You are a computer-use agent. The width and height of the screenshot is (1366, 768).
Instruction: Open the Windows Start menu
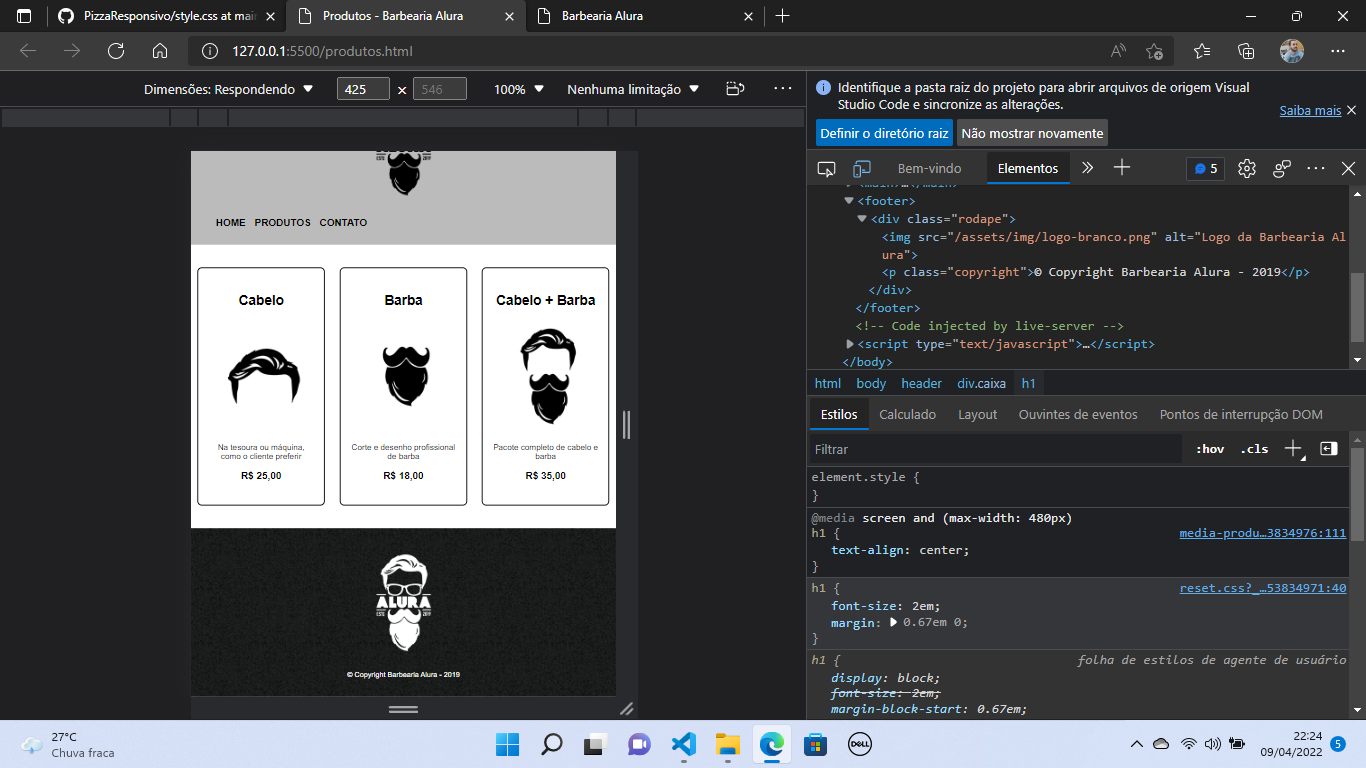click(507, 744)
